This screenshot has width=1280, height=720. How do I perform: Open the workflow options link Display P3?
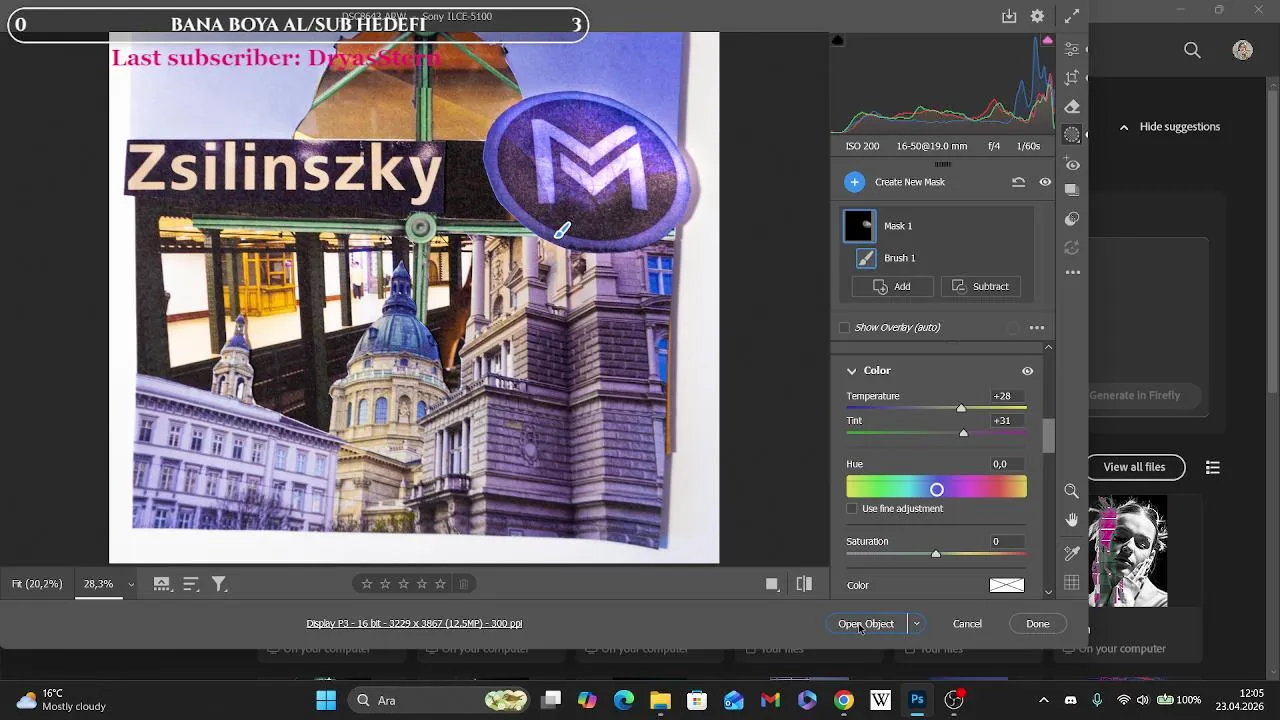pyautogui.click(x=414, y=624)
